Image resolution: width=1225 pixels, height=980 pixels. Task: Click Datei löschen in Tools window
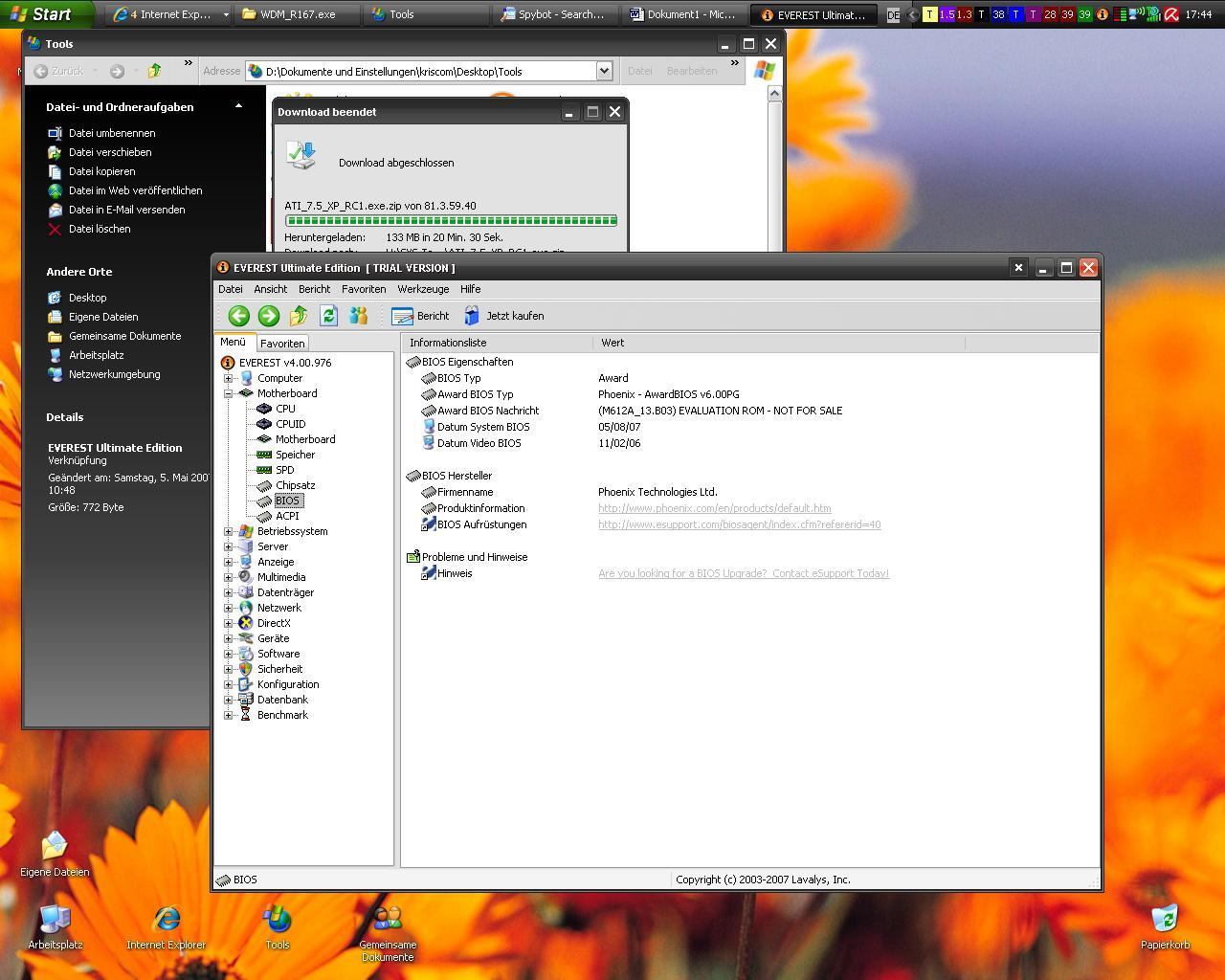[x=100, y=229]
